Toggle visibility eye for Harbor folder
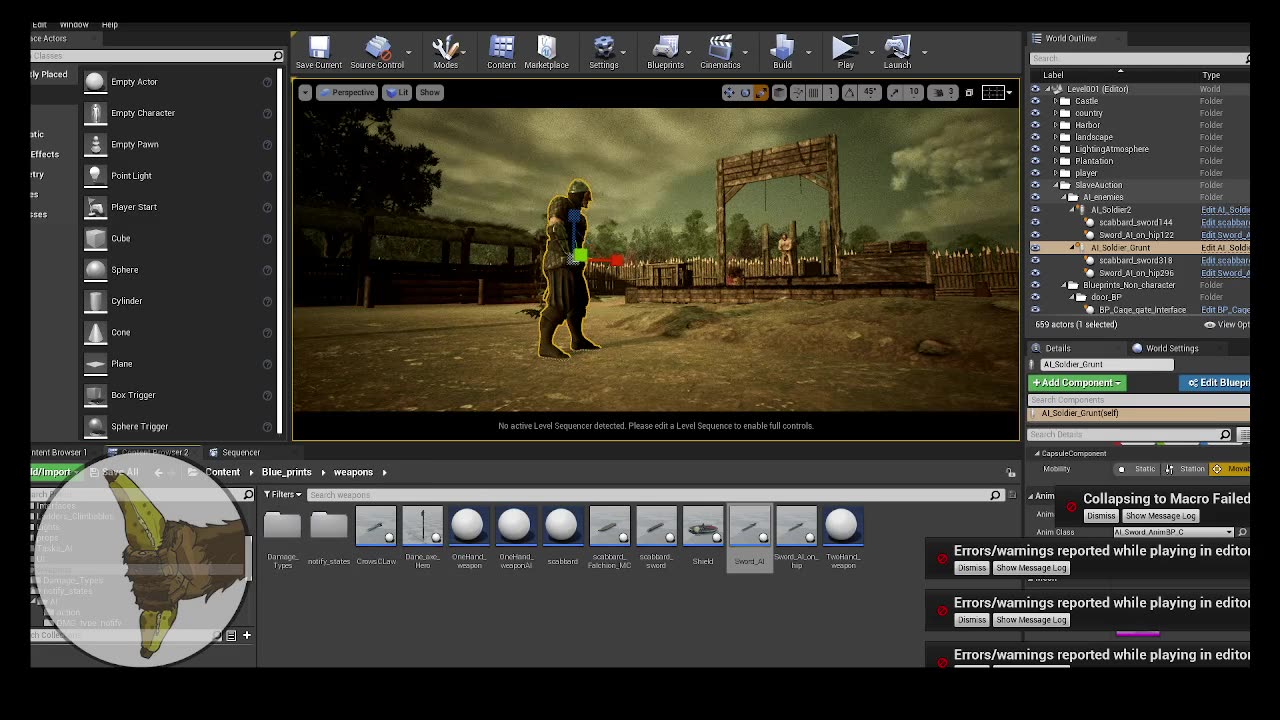Screen dimensions: 1280x720 pos(1035,125)
